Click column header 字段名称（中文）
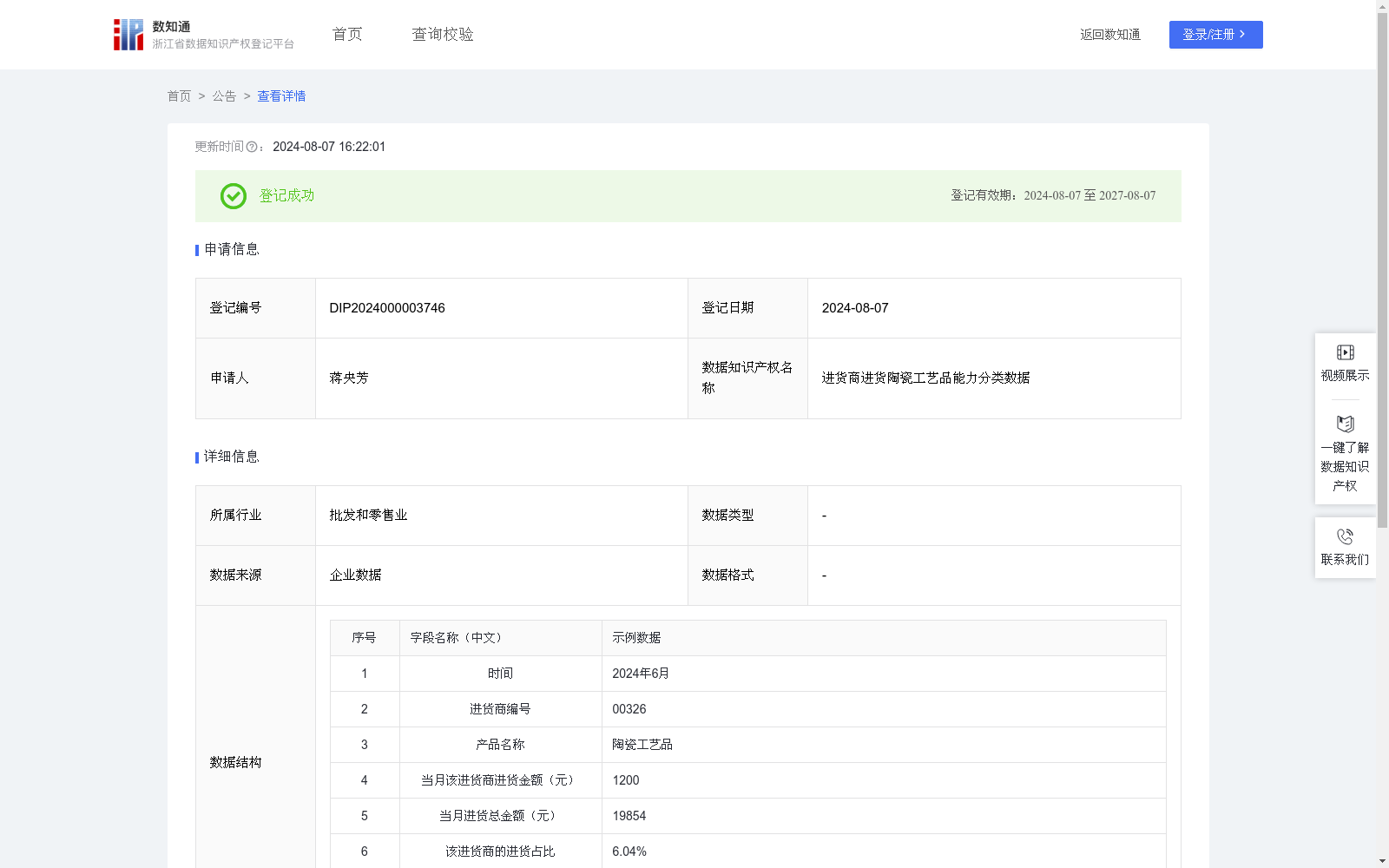Image resolution: width=1389 pixels, height=868 pixels. (458, 638)
